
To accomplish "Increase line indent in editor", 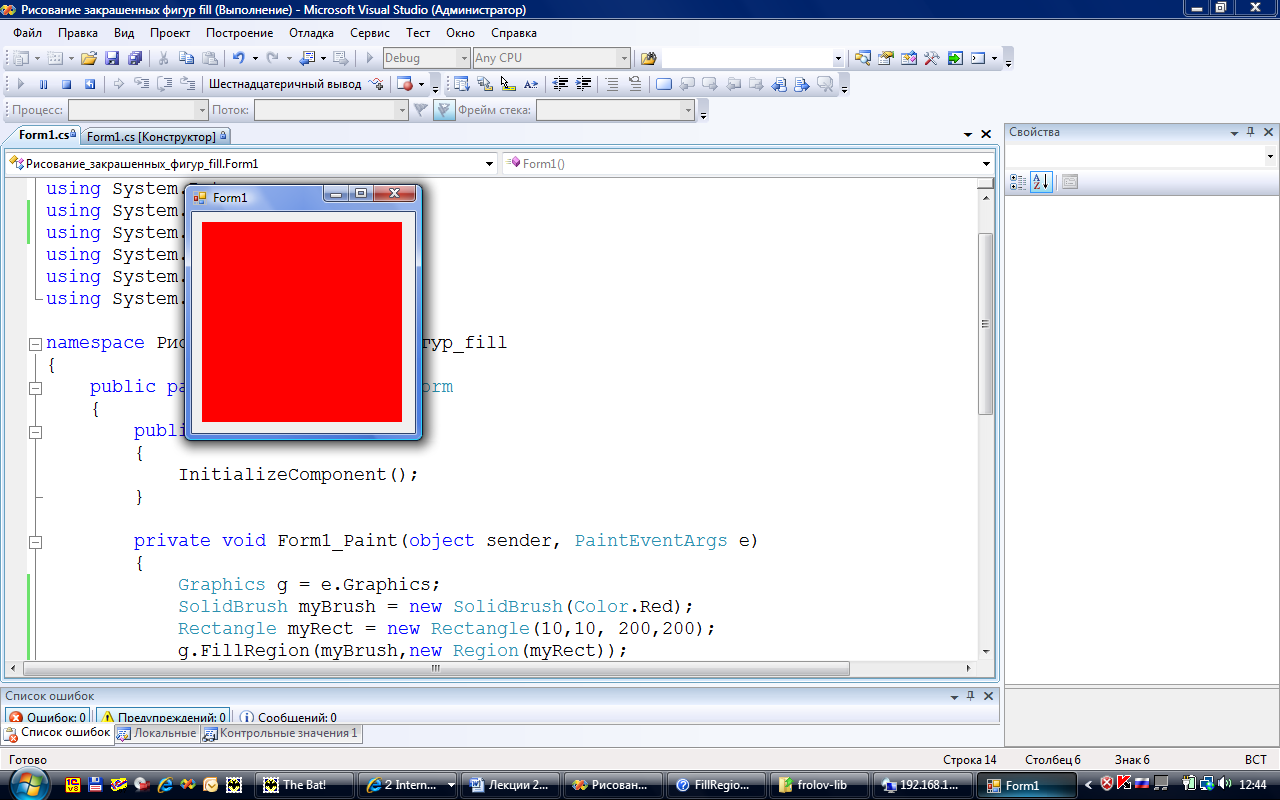I will pyautogui.click(x=584, y=84).
